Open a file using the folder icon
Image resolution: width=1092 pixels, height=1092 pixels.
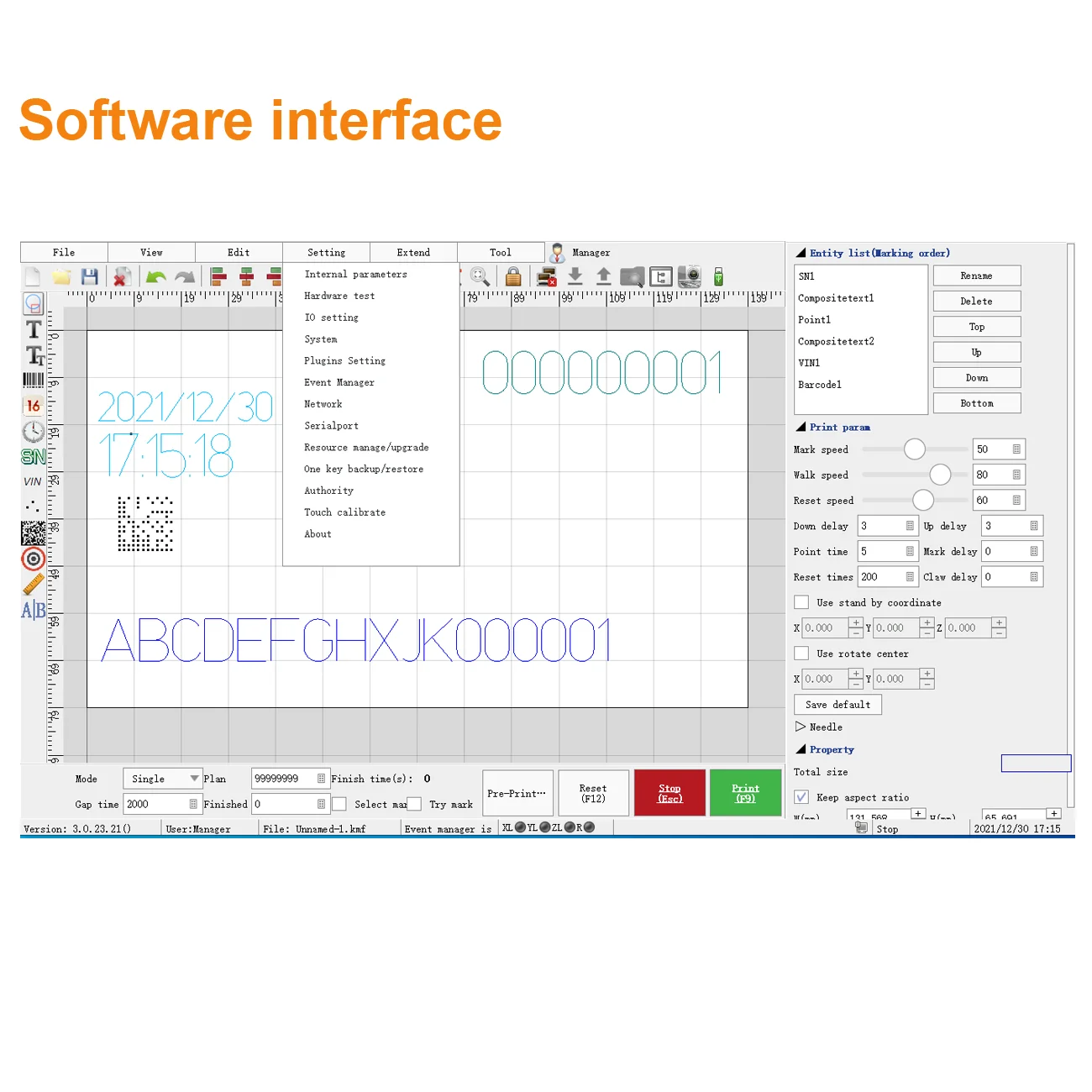(61, 276)
